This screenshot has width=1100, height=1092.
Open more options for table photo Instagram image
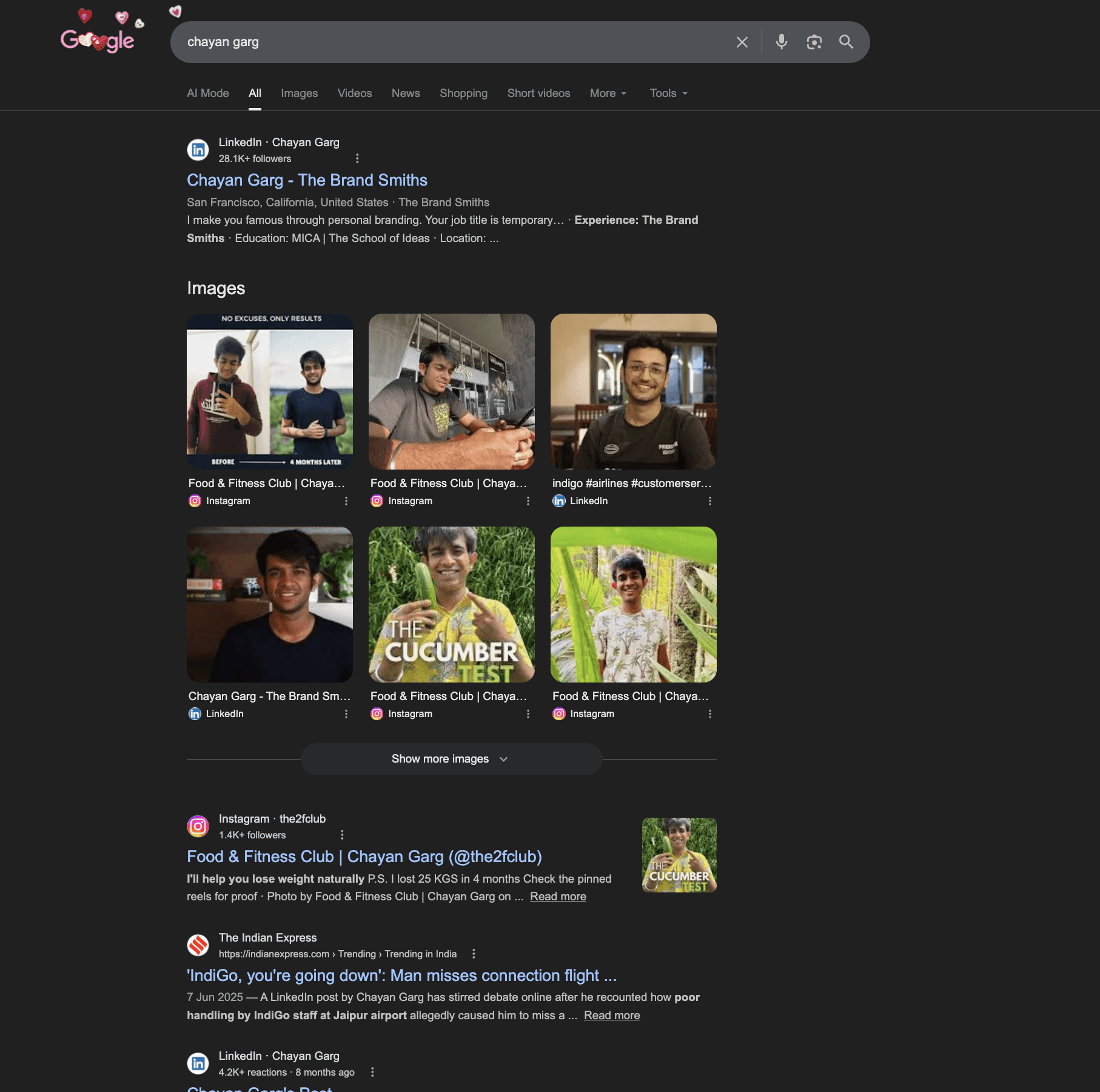tap(528, 501)
